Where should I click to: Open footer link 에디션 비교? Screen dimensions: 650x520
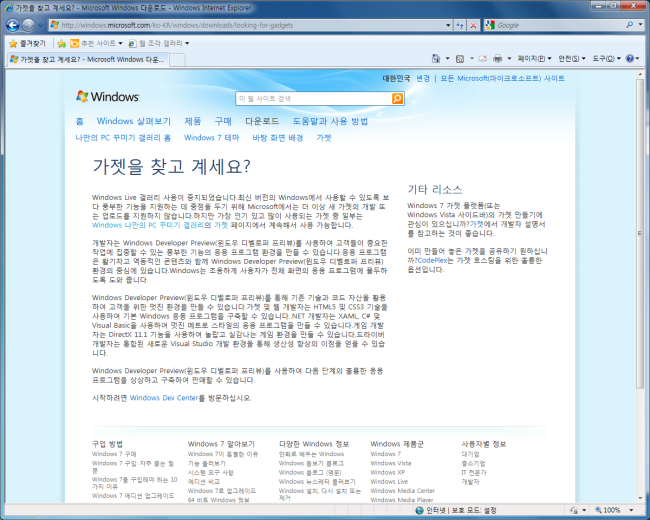(204, 481)
